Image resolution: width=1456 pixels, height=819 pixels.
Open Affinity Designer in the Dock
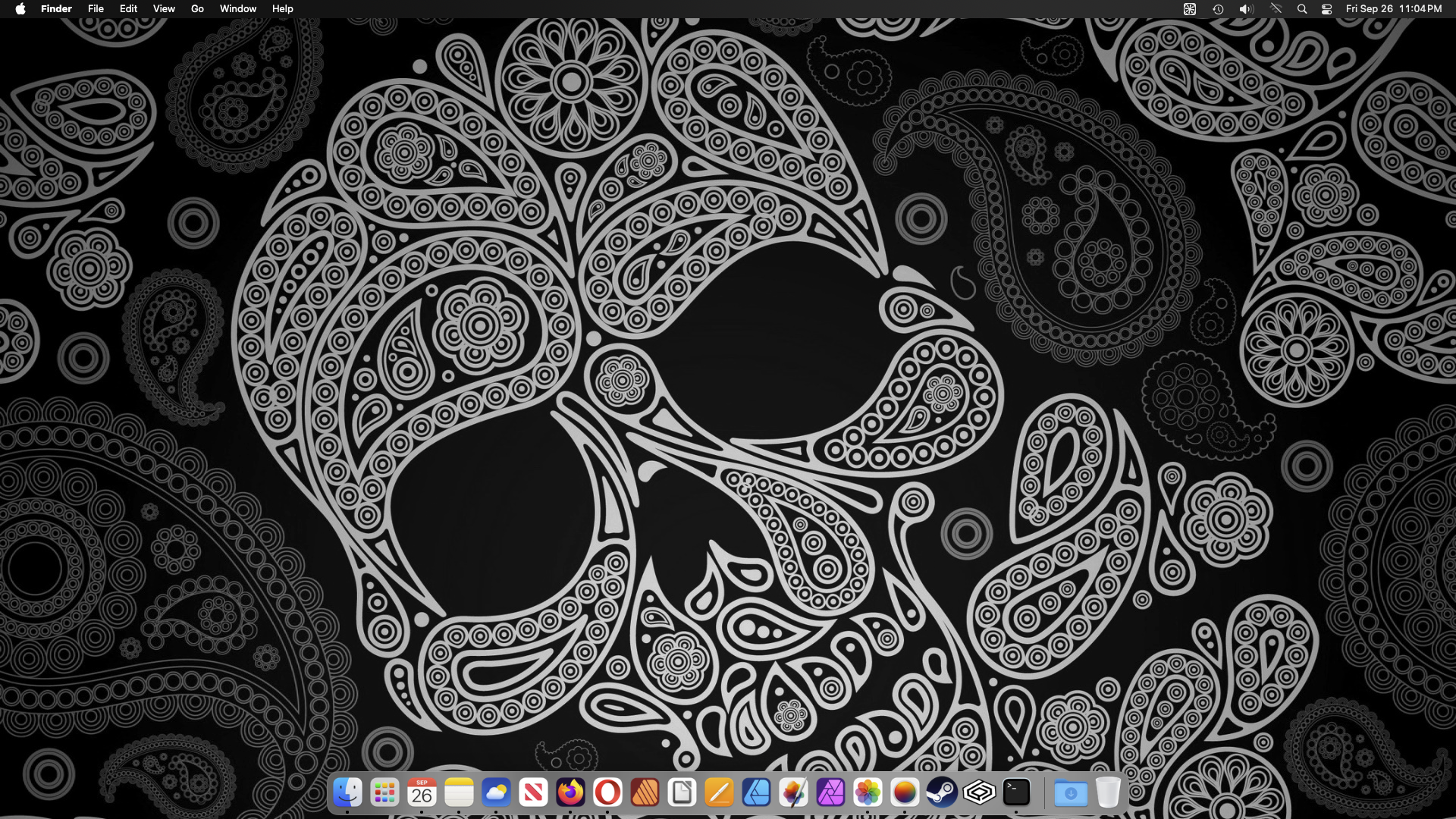click(x=756, y=793)
